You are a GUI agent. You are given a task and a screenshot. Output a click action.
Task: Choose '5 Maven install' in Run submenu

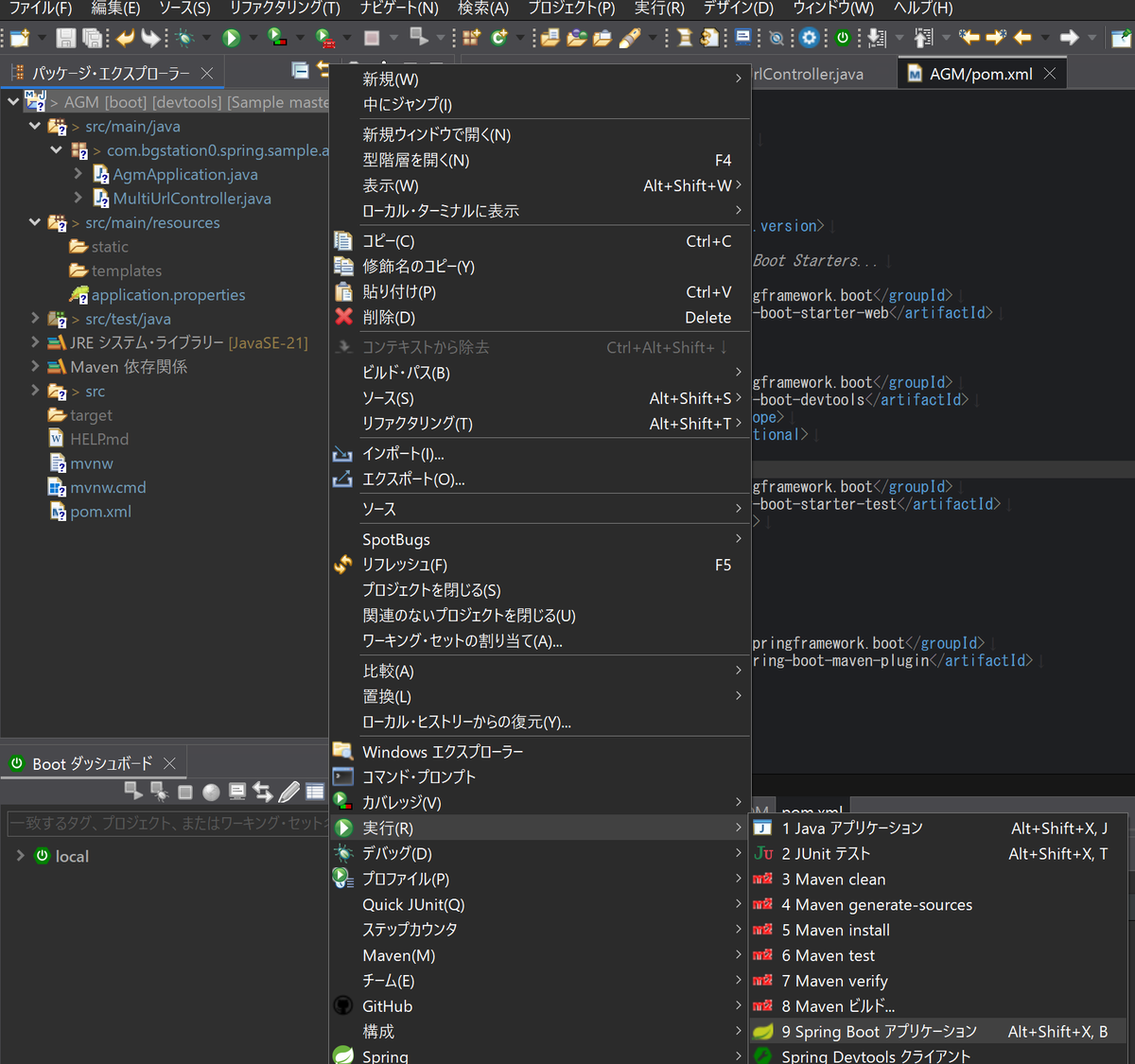tap(938, 930)
